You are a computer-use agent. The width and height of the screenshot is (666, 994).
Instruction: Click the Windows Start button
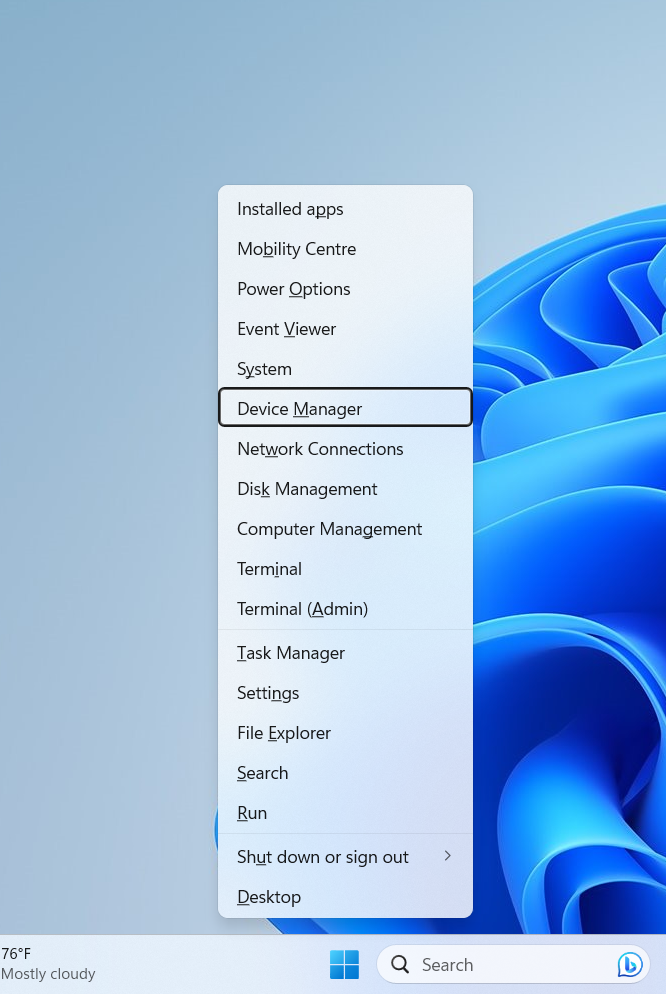344,965
